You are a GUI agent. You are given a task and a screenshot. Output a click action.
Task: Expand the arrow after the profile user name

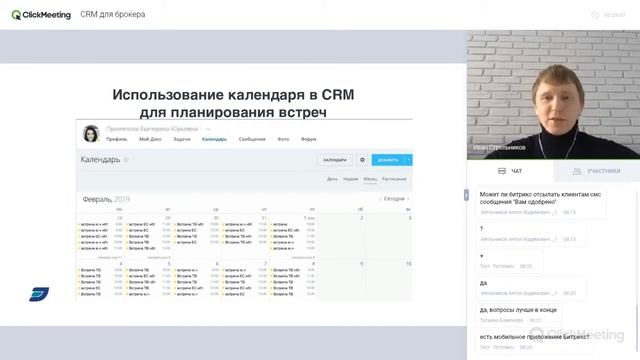[x=208, y=129]
